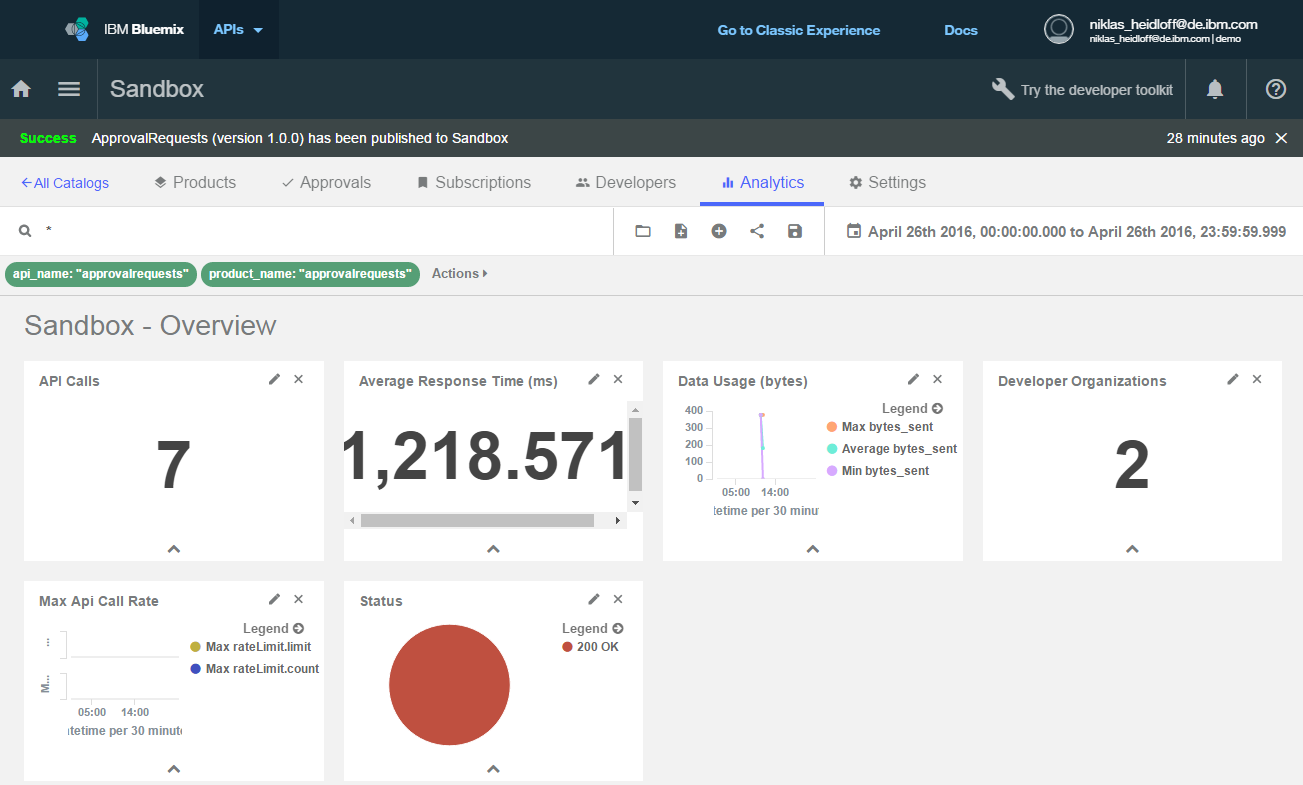1303x785 pixels.
Task: Open the Settings tab
Action: [x=887, y=182]
